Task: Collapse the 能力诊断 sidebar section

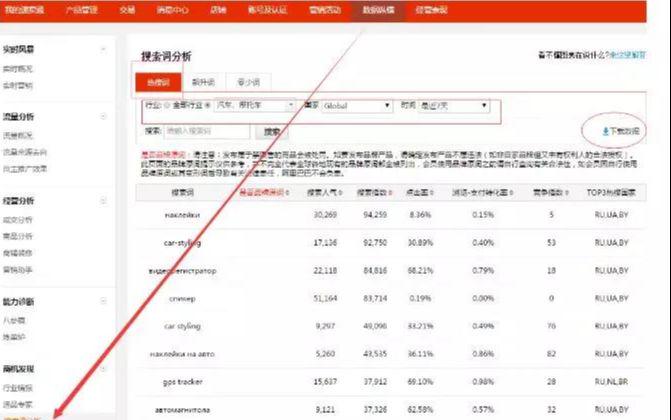Action: coord(104,299)
